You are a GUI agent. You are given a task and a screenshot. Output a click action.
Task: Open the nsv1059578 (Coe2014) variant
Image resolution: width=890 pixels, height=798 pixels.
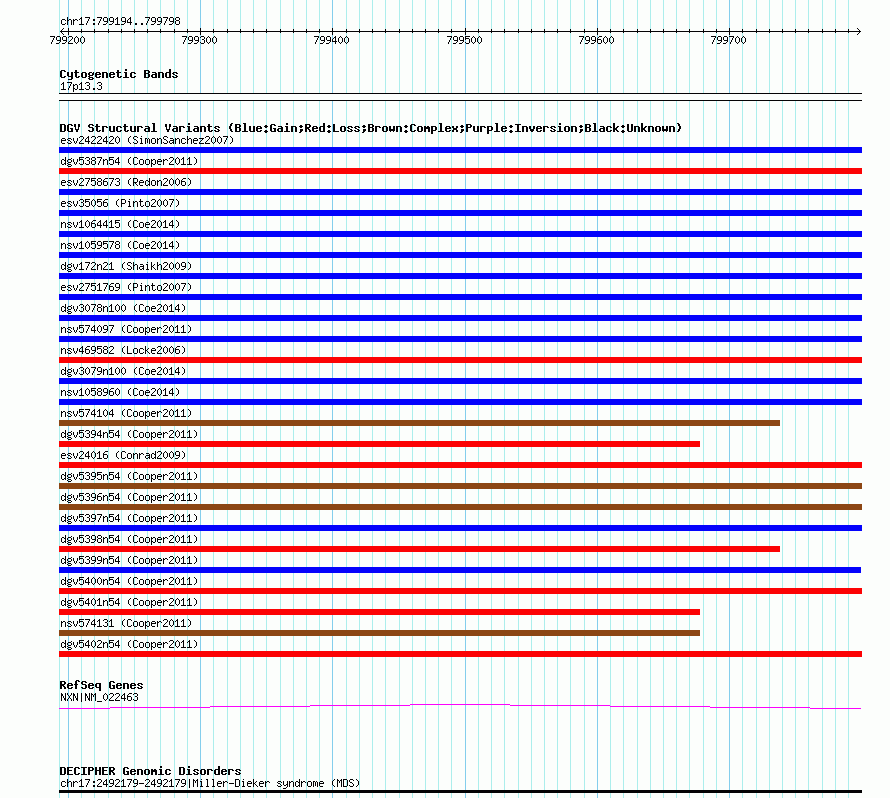[x=120, y=245]
